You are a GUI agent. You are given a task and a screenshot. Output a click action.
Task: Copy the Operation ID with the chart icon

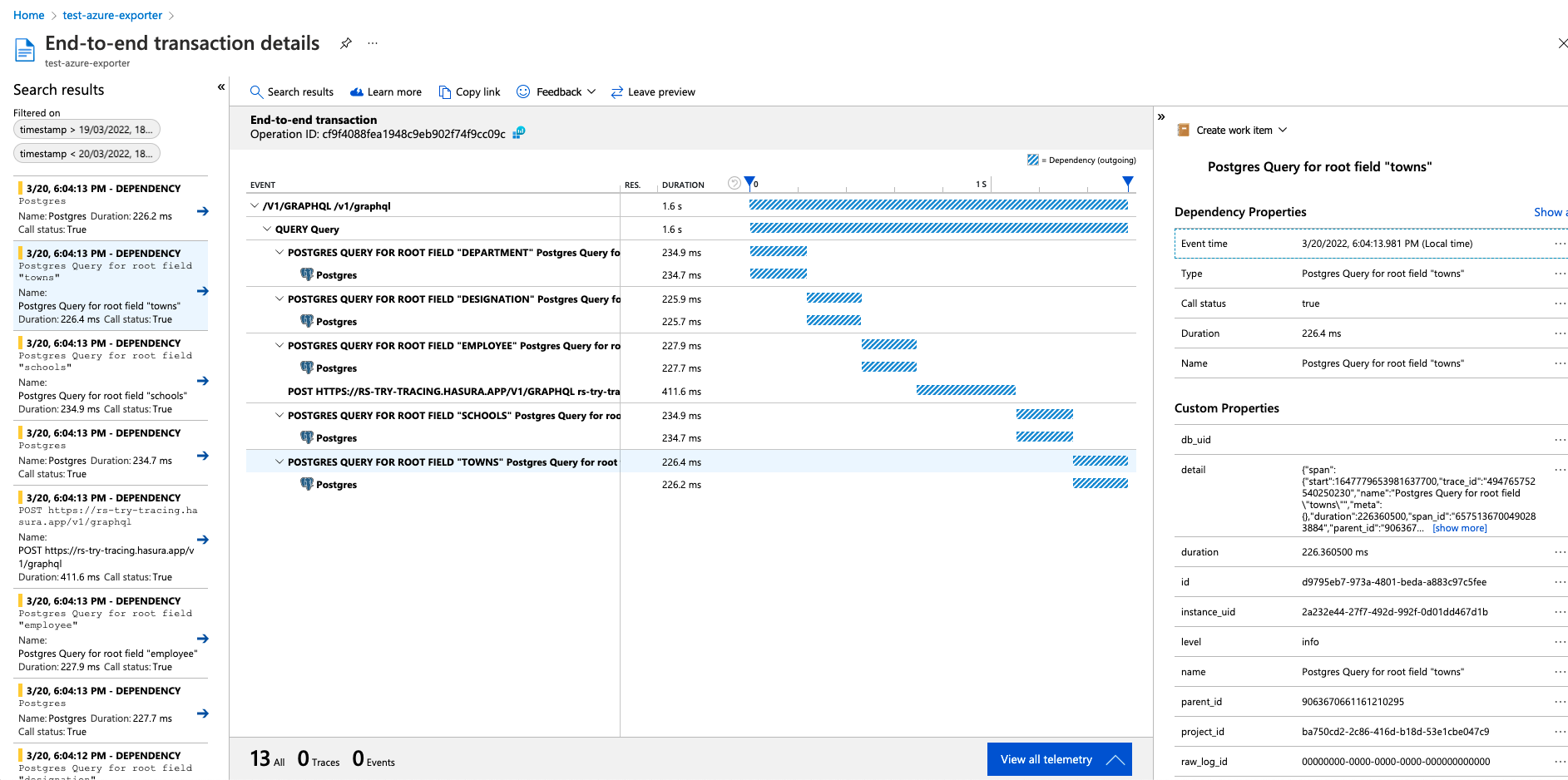click(518, 133)
